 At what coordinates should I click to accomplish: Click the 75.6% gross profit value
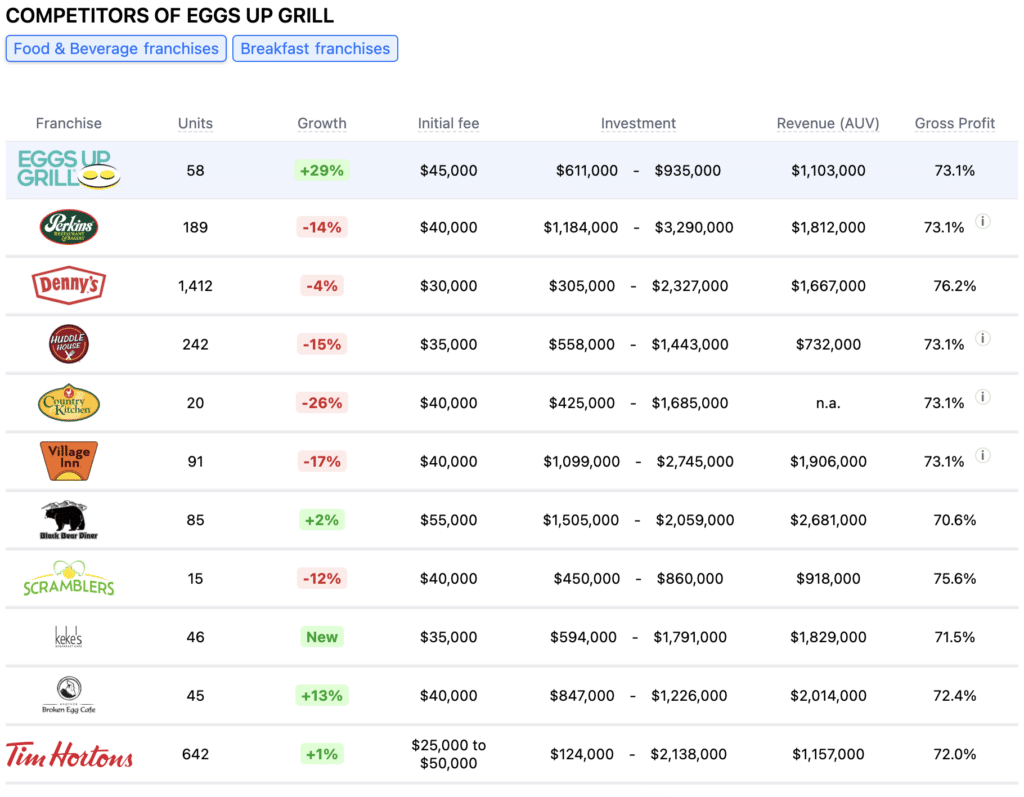[955, 579]
